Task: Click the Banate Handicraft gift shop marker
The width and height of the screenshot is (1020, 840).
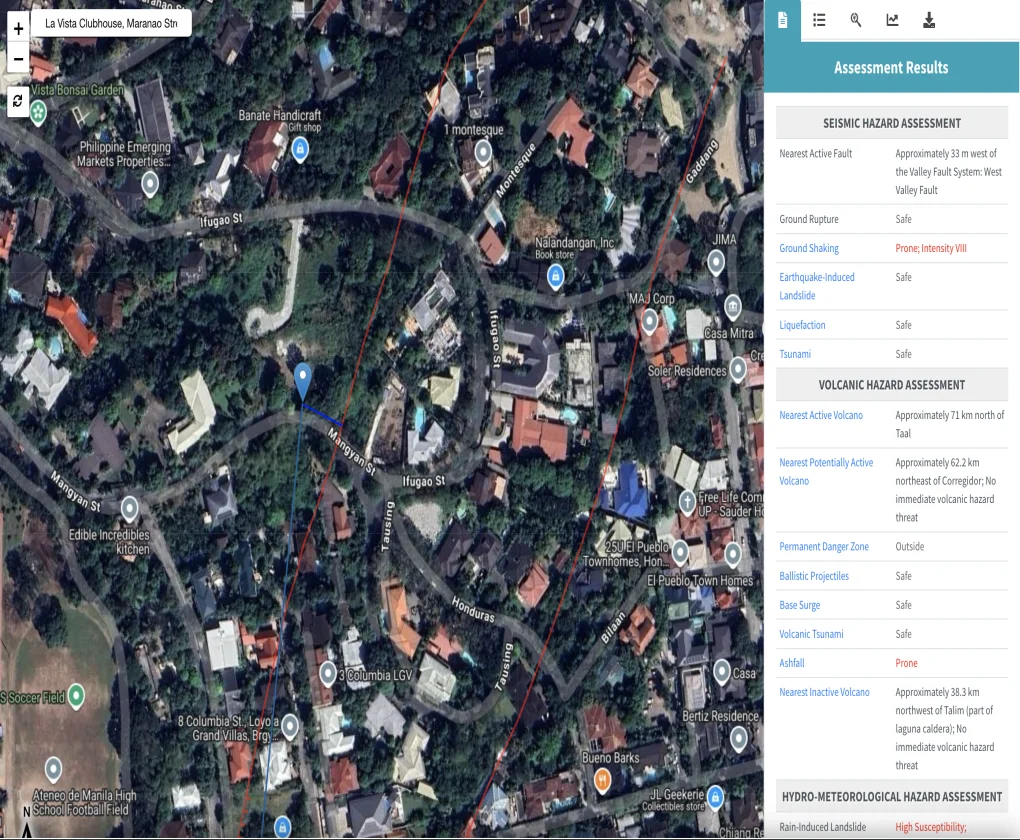Action: click(298, 150)
